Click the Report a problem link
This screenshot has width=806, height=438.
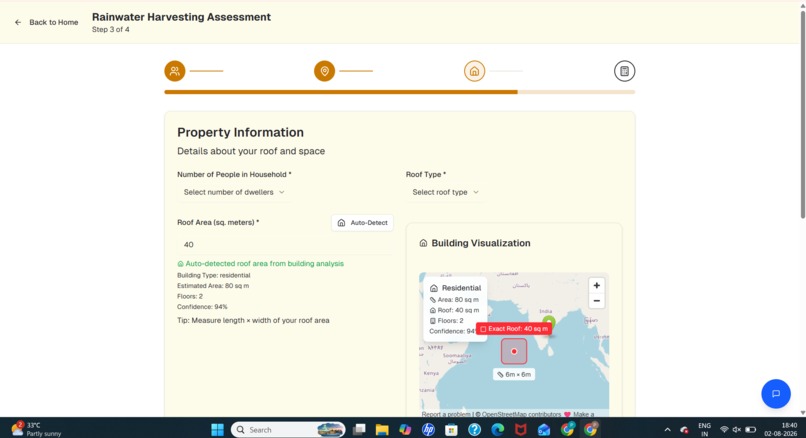446,414
